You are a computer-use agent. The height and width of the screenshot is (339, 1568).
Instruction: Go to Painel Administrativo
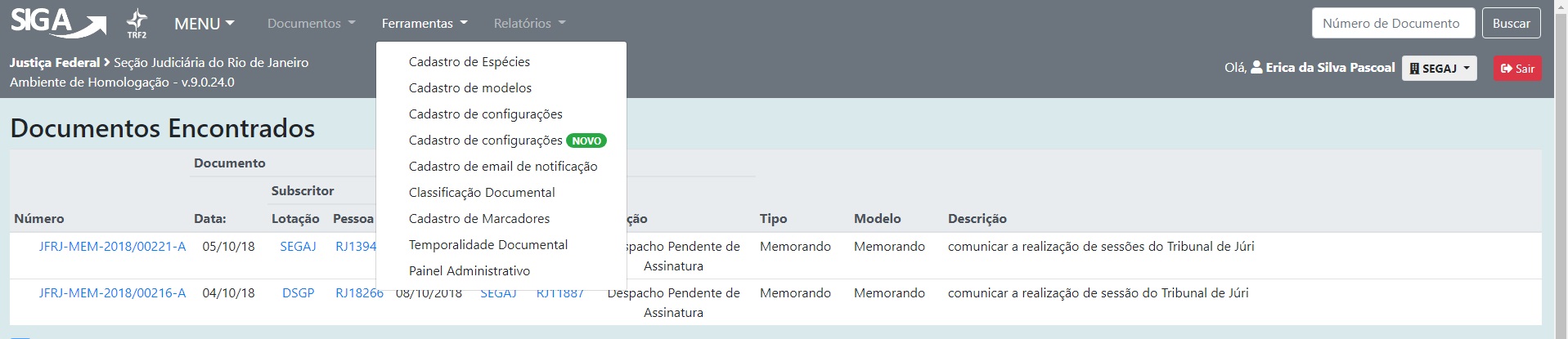click(x=469, y=271)
